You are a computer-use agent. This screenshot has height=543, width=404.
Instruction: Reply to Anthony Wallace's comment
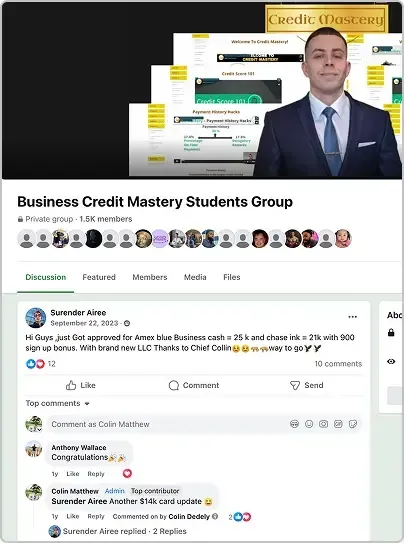click(x=96, y=474)
